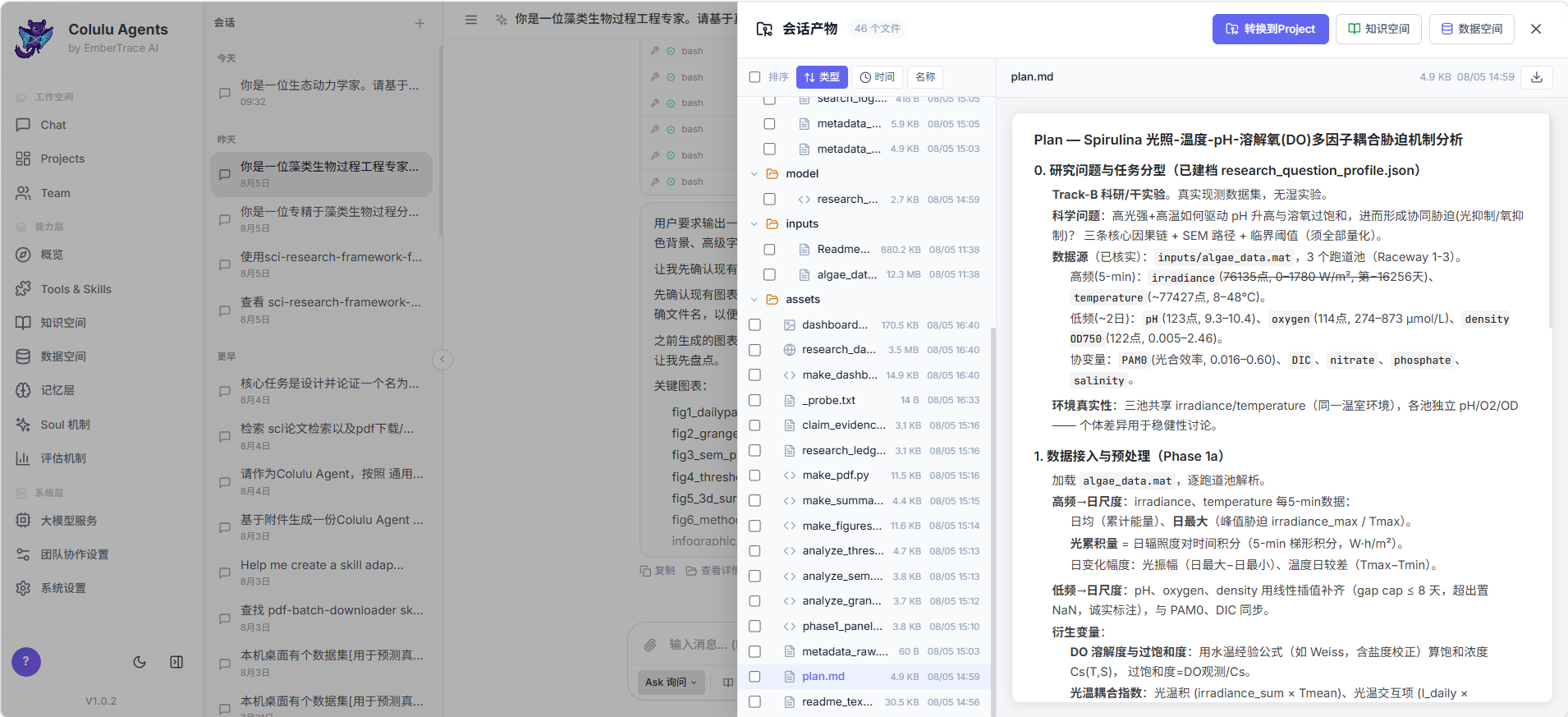
Task: Sort files by 时间
Action: [x=878, y=77]
